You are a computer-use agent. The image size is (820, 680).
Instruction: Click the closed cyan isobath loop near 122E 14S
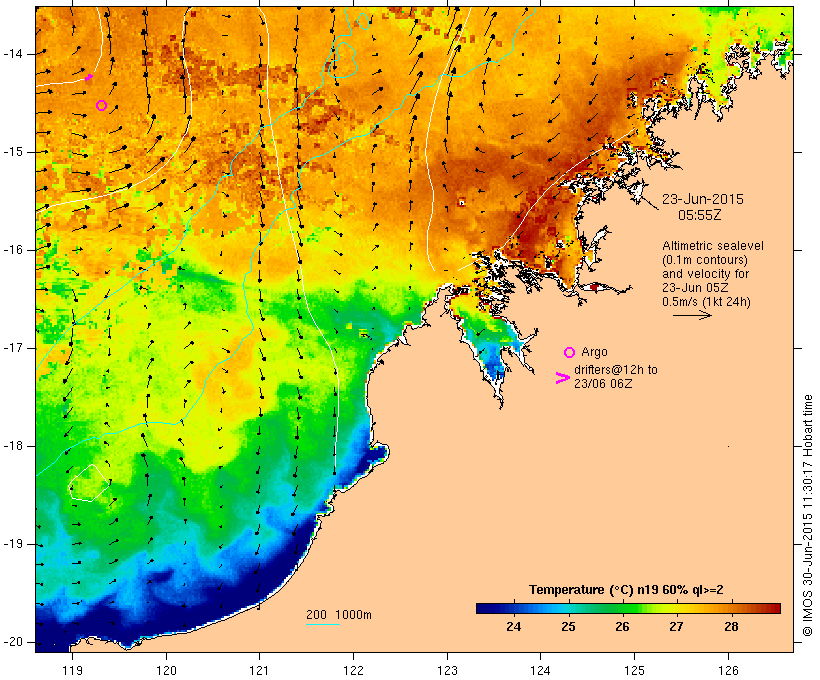click(x=341, y=60)
